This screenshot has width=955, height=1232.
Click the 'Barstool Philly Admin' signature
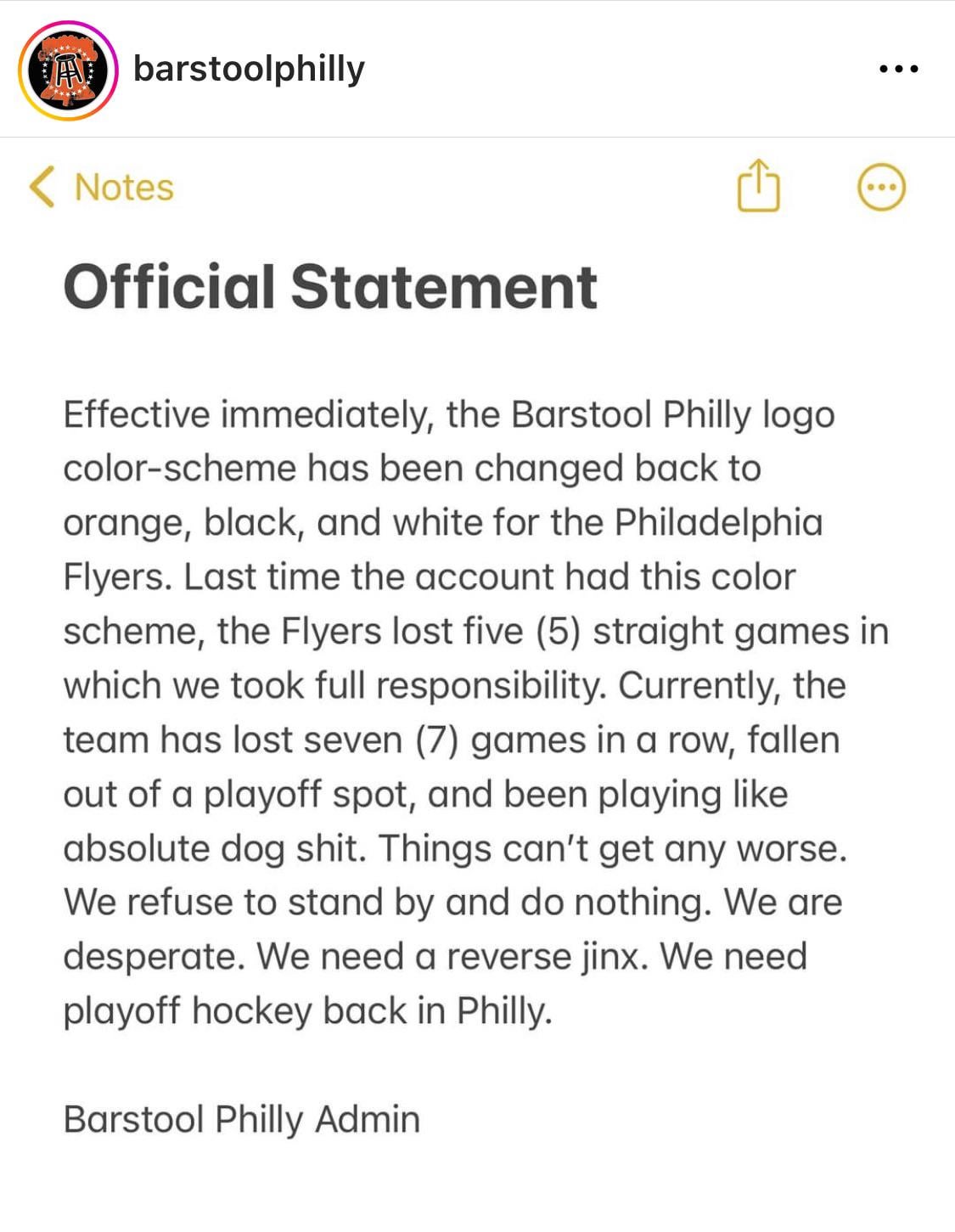coord(241,1119)
